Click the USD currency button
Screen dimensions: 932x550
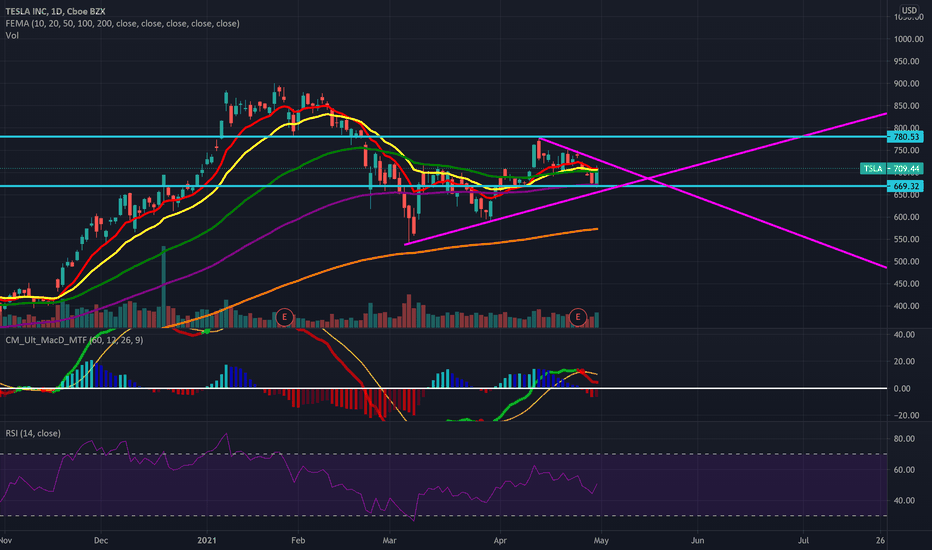pyautogui.click(x=909, y=10)
